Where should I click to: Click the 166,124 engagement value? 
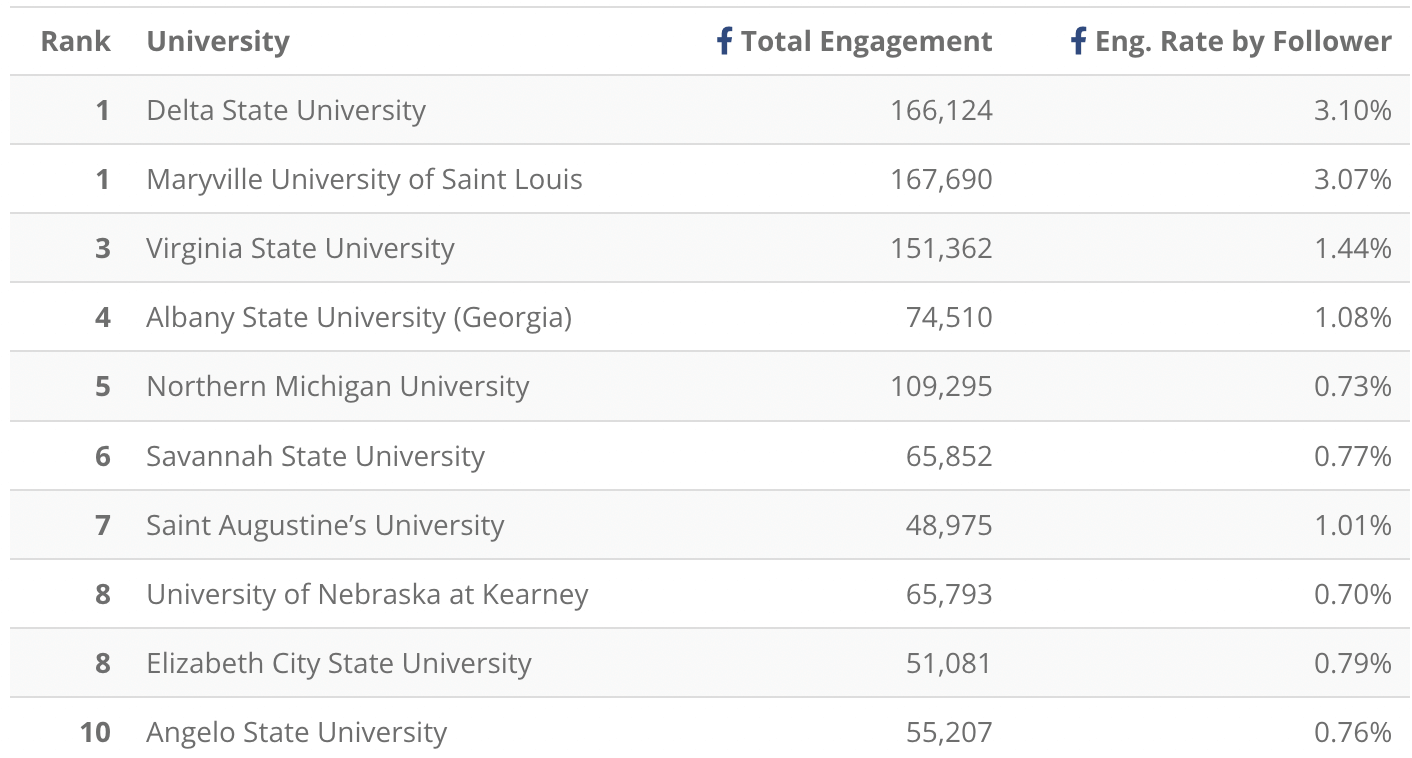941,110
